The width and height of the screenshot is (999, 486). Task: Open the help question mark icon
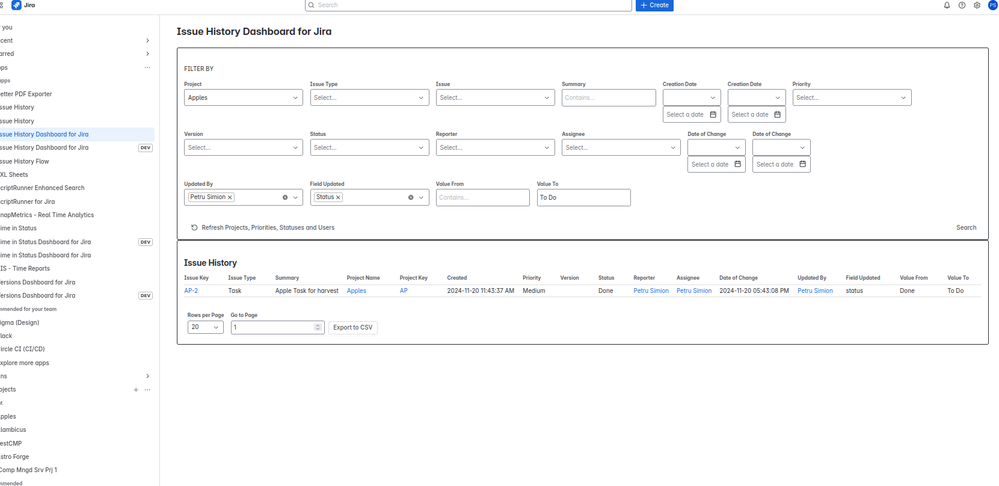pos(961,5)
